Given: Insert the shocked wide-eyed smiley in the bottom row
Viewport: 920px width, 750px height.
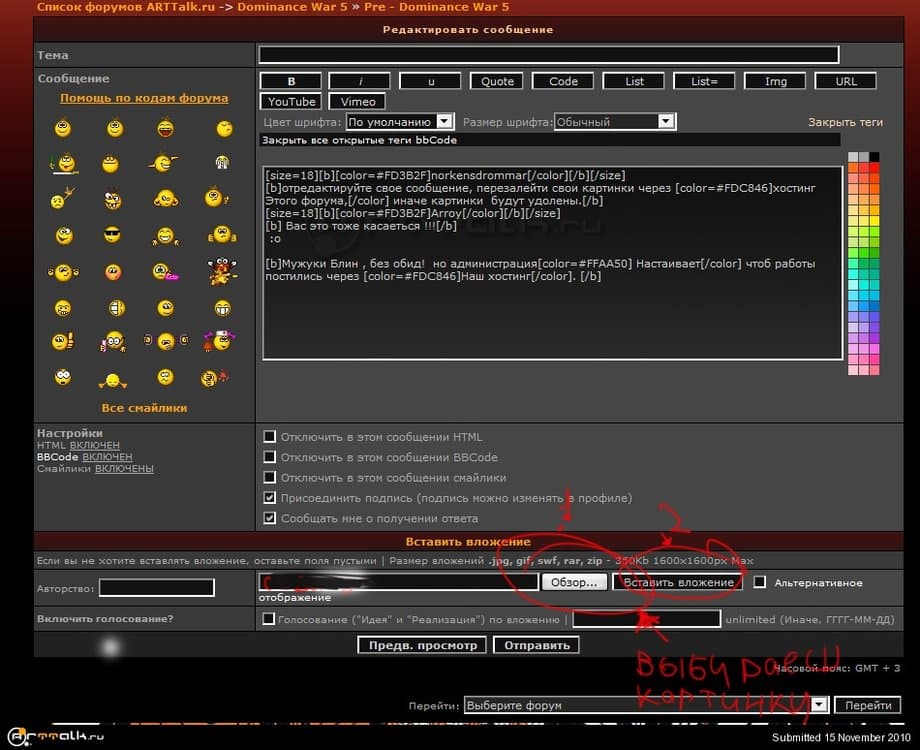Looking at the screenshot, I should click(x=63, y=378).
